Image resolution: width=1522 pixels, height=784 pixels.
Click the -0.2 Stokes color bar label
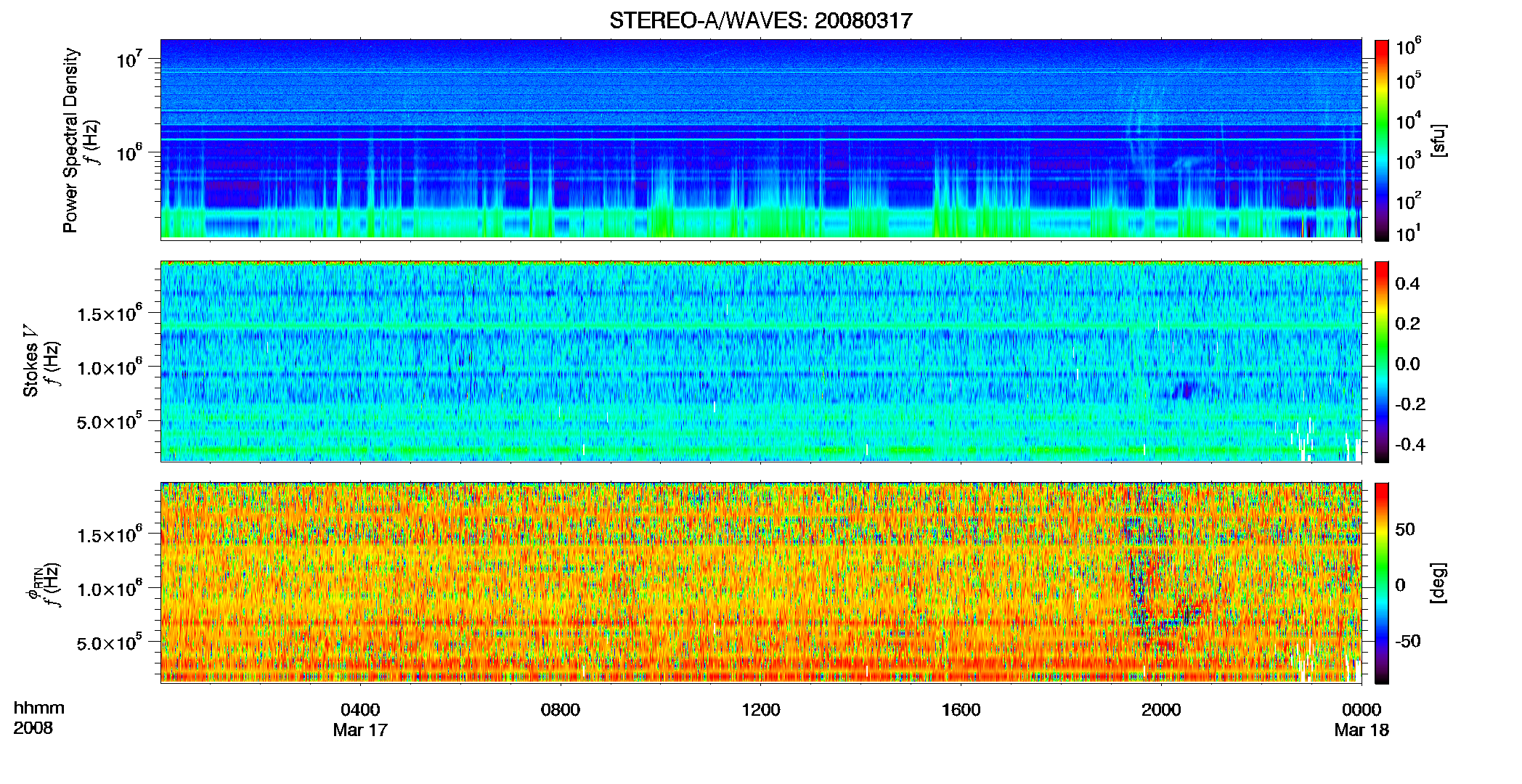1410,404
